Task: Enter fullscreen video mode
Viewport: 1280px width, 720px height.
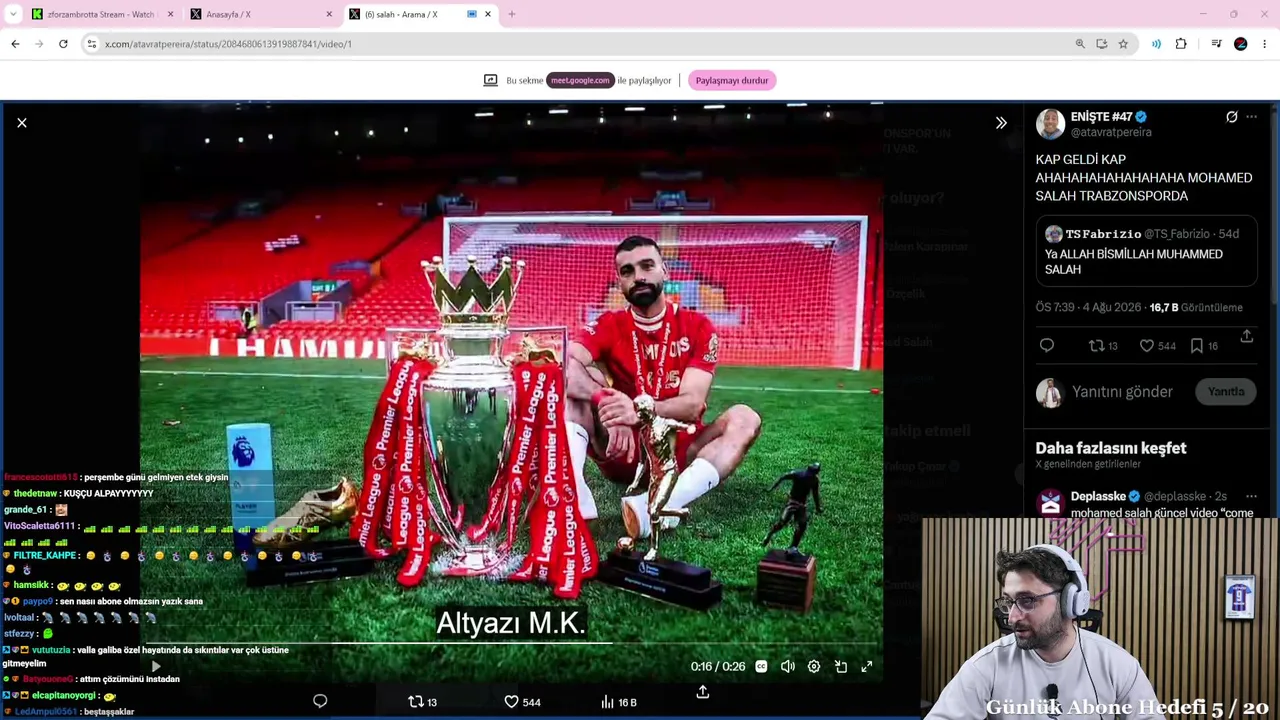Action: pyautogui.click(x=867, y=666)
